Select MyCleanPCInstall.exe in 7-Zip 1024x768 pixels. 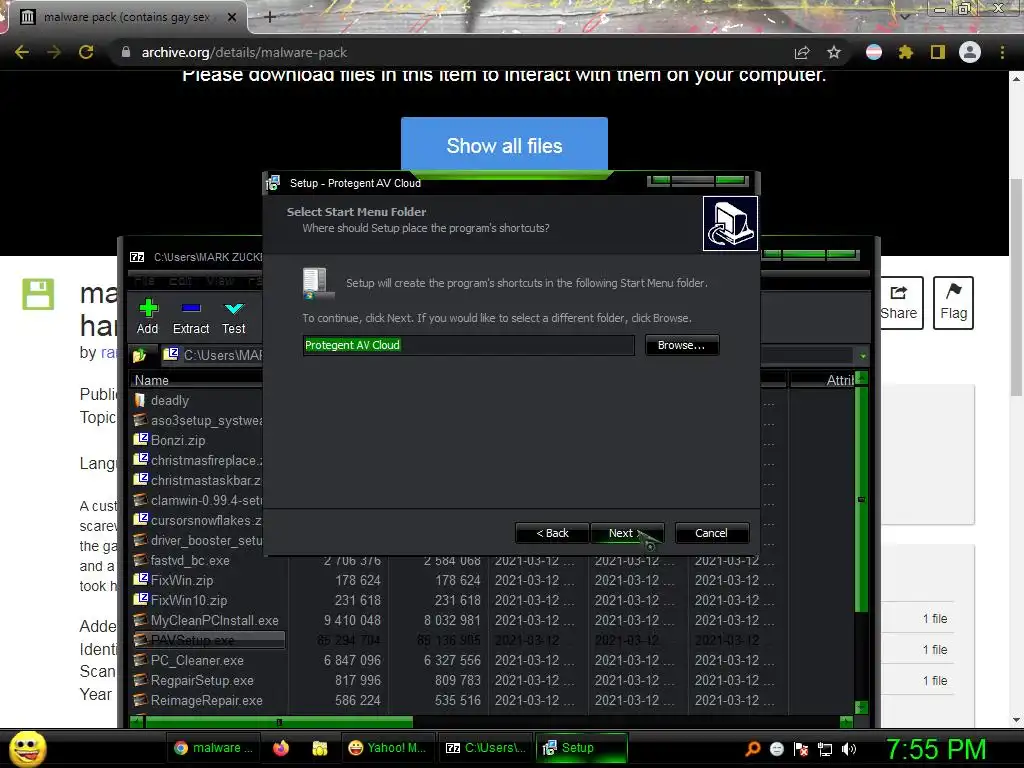(x=214, y=620)
